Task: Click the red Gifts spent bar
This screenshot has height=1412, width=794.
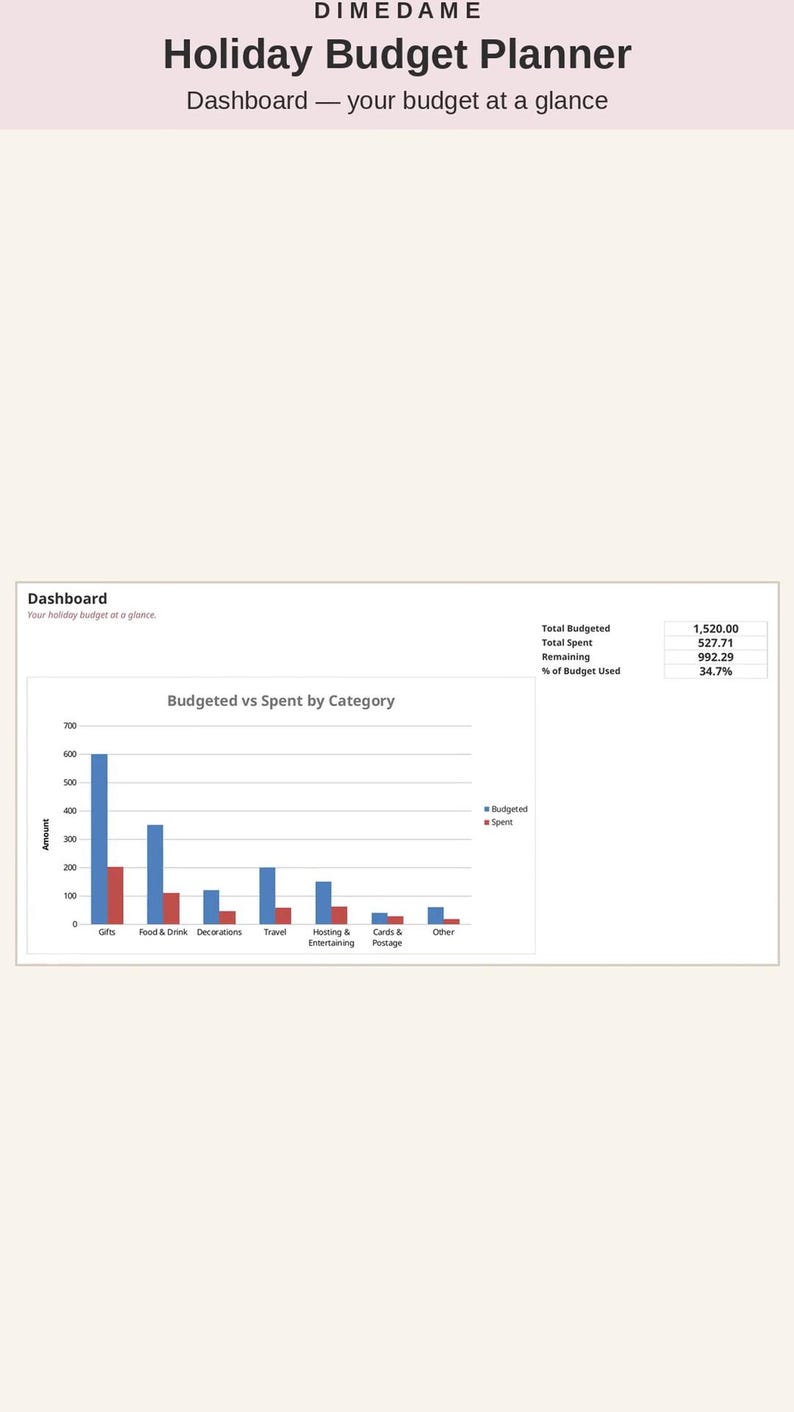Action: [115, 895]
